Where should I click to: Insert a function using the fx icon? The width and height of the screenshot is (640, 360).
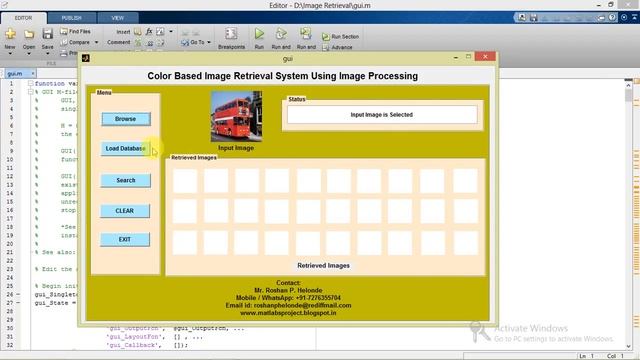[149, 31]
